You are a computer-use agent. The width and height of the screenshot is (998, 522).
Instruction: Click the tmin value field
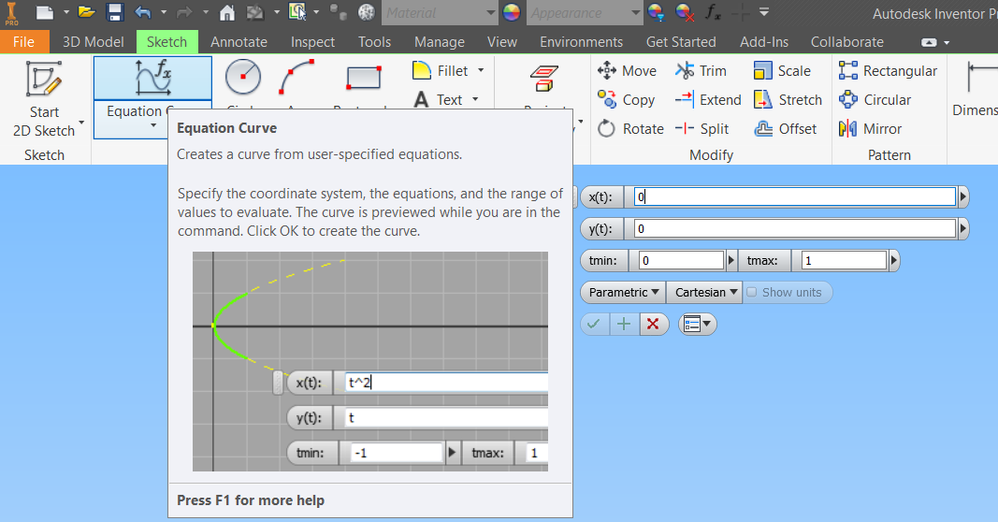(x=681, y=260)
